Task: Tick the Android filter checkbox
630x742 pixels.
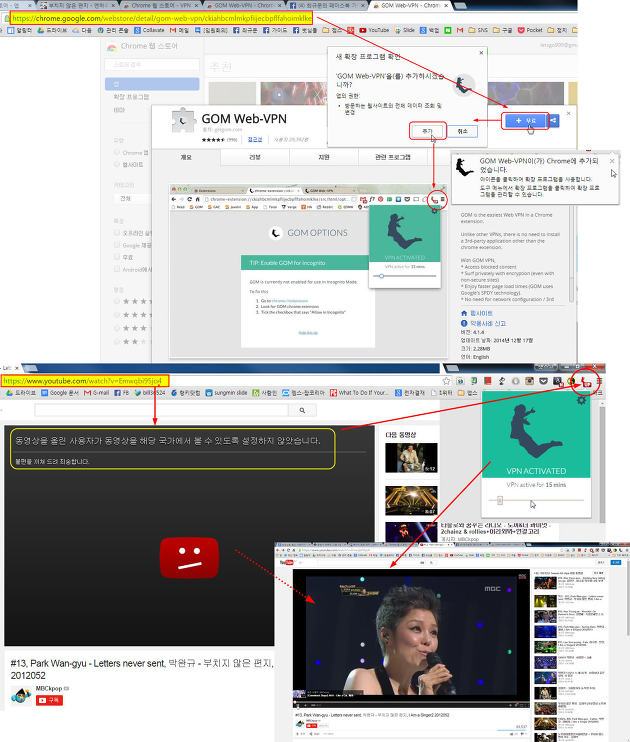Action: (x=117, y=269)
